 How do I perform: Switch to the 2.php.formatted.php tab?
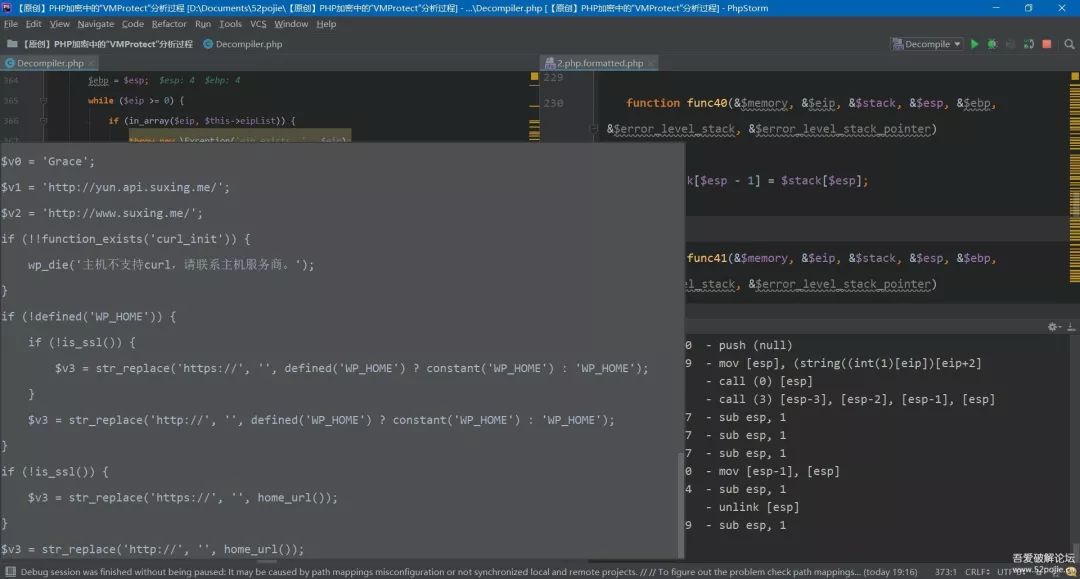(599, 63)
